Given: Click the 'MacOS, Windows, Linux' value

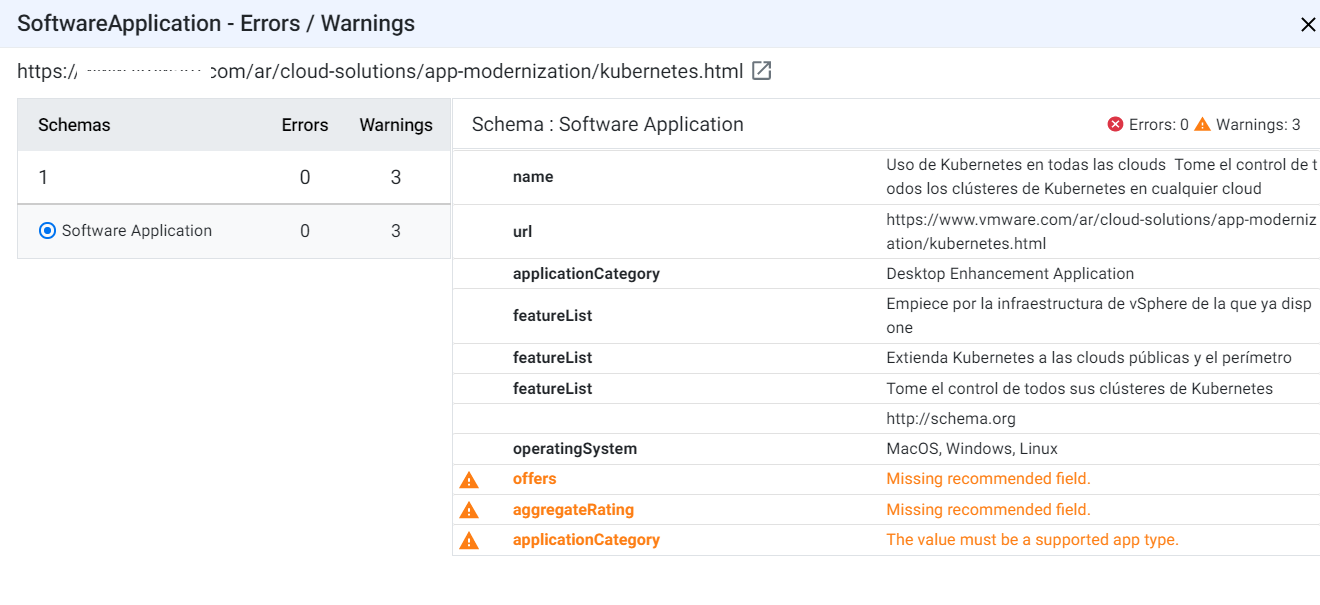Looking at the screenshot, I should [972, 449].
